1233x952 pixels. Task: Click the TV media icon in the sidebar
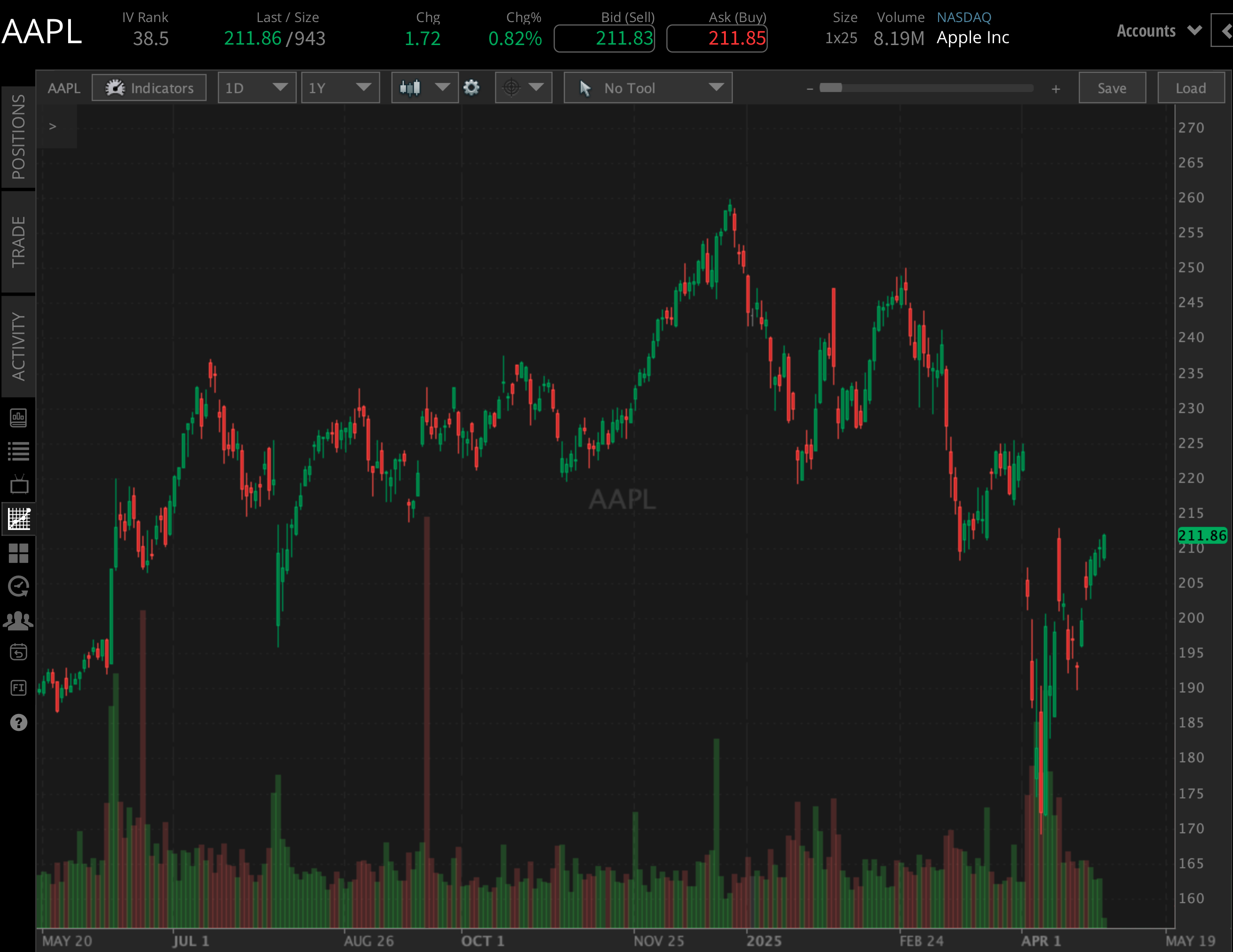pyautogui.click(x=19, y=484)
